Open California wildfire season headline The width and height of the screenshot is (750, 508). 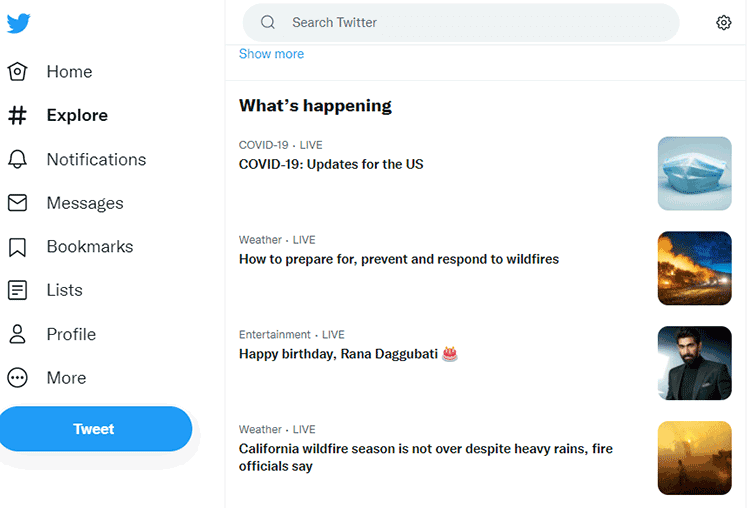pos(426,457)
